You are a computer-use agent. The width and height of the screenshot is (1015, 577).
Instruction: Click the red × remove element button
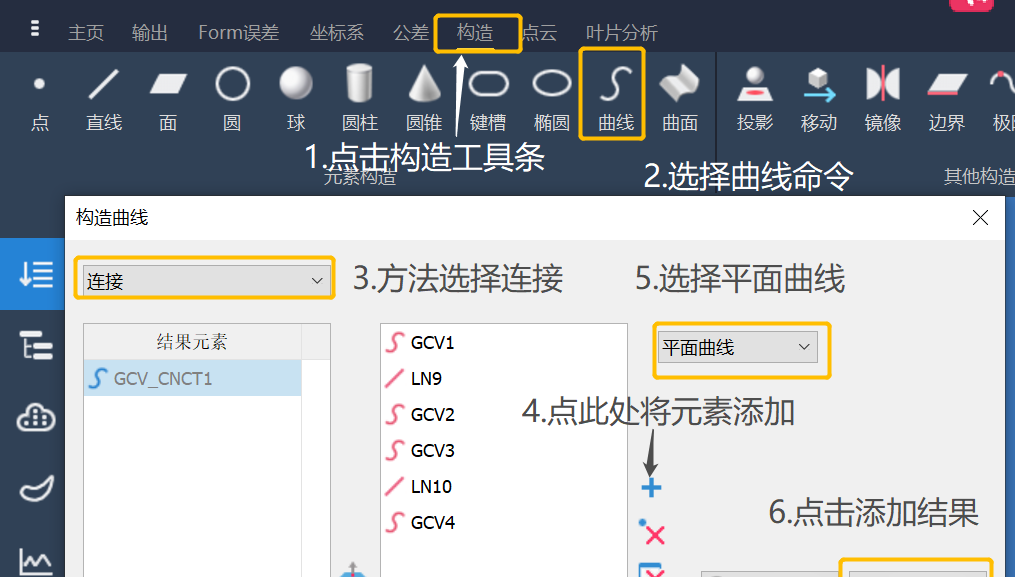652,533
